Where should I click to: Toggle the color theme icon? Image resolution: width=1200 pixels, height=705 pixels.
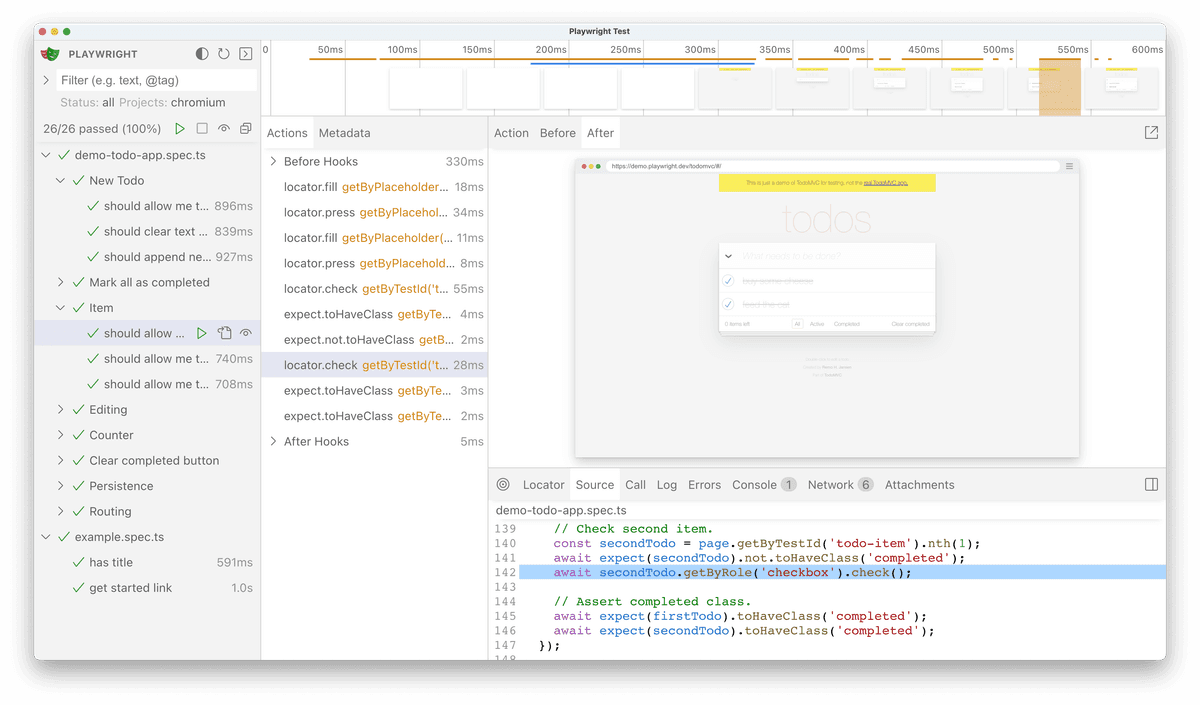(202, 54)
